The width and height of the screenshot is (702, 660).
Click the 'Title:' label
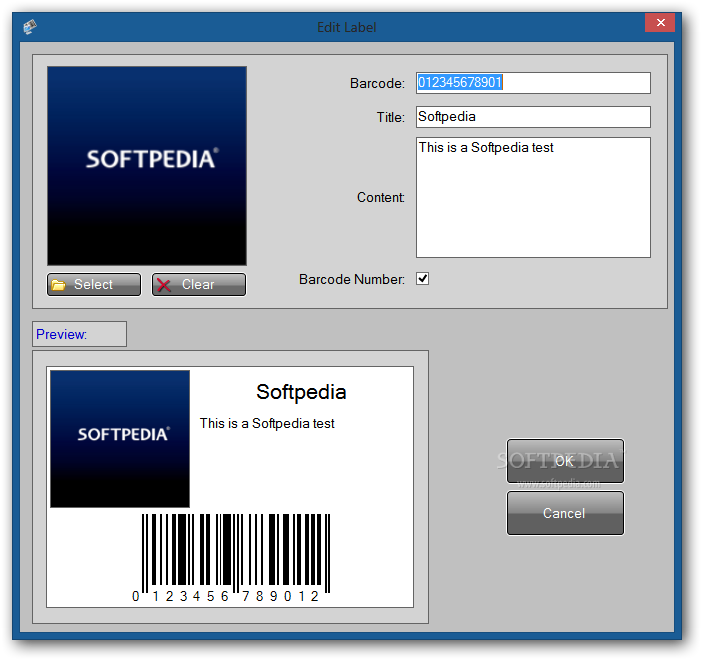(390, 117)
